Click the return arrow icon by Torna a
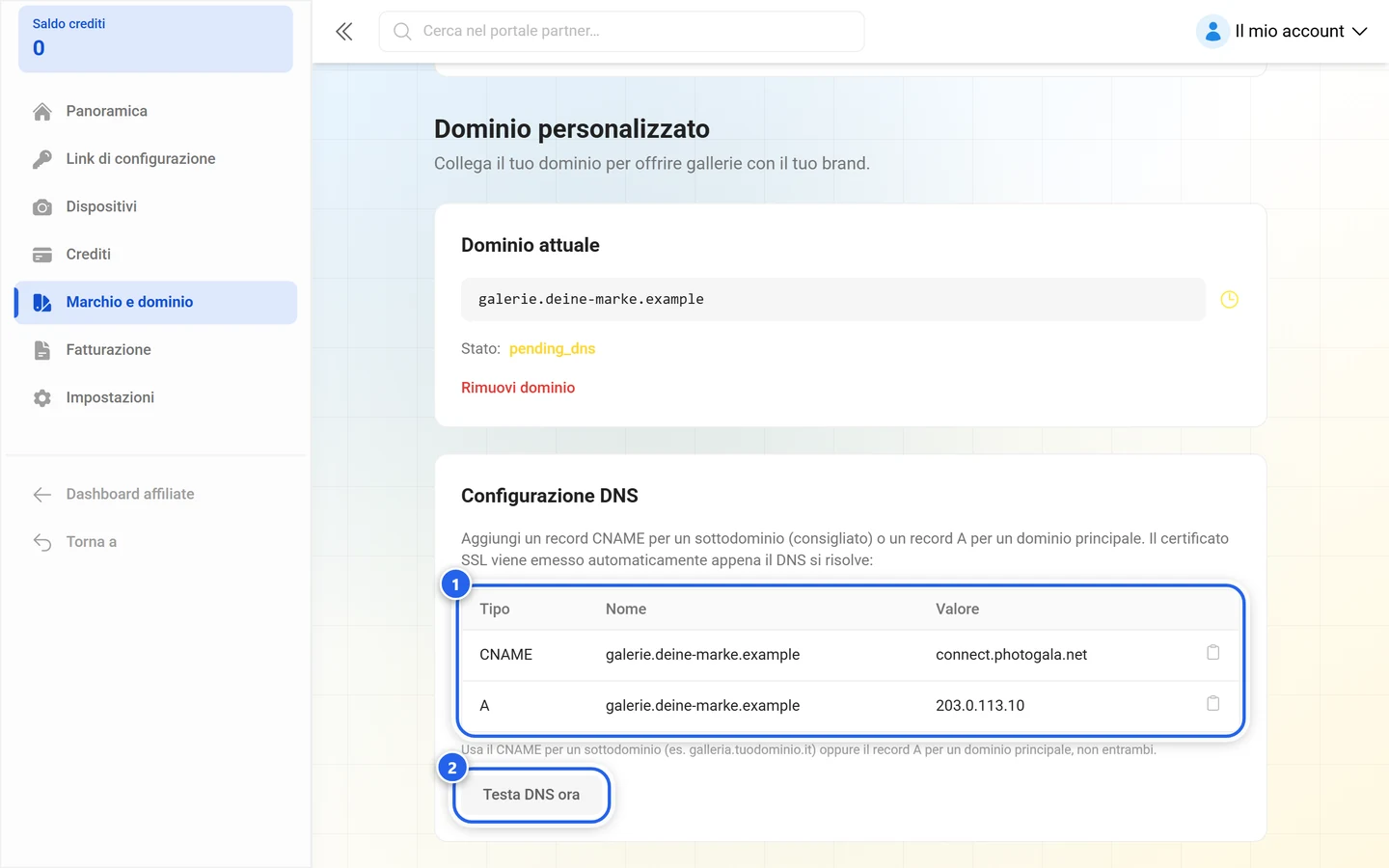1389x868 pixels. click(x=42, y=542)
